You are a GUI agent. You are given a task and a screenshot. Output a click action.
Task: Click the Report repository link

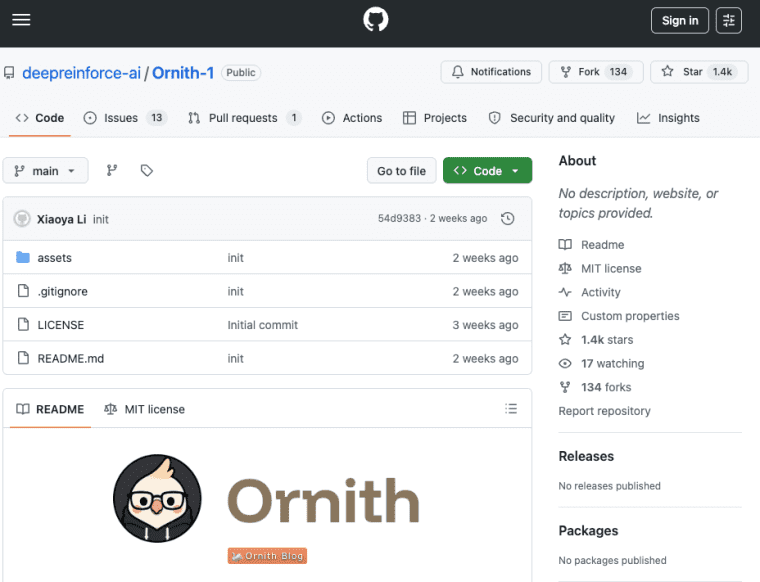click(x=604, y=411)
